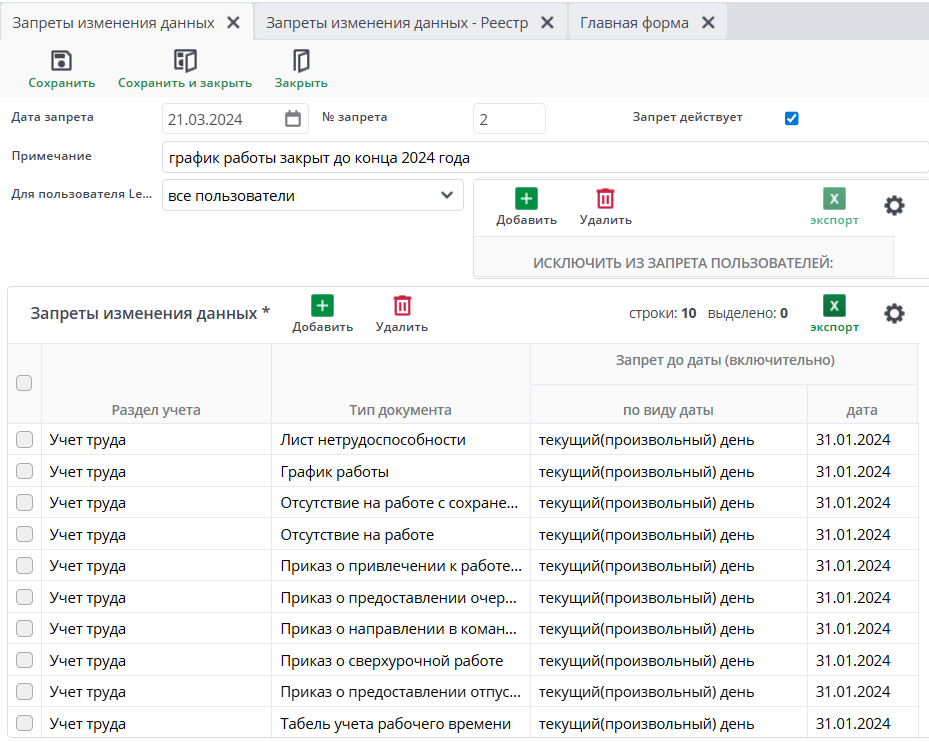The height and width of the screenshot is (742, 929).
Task: Click the Закрыть door icon
Action: tap(301, 61)
